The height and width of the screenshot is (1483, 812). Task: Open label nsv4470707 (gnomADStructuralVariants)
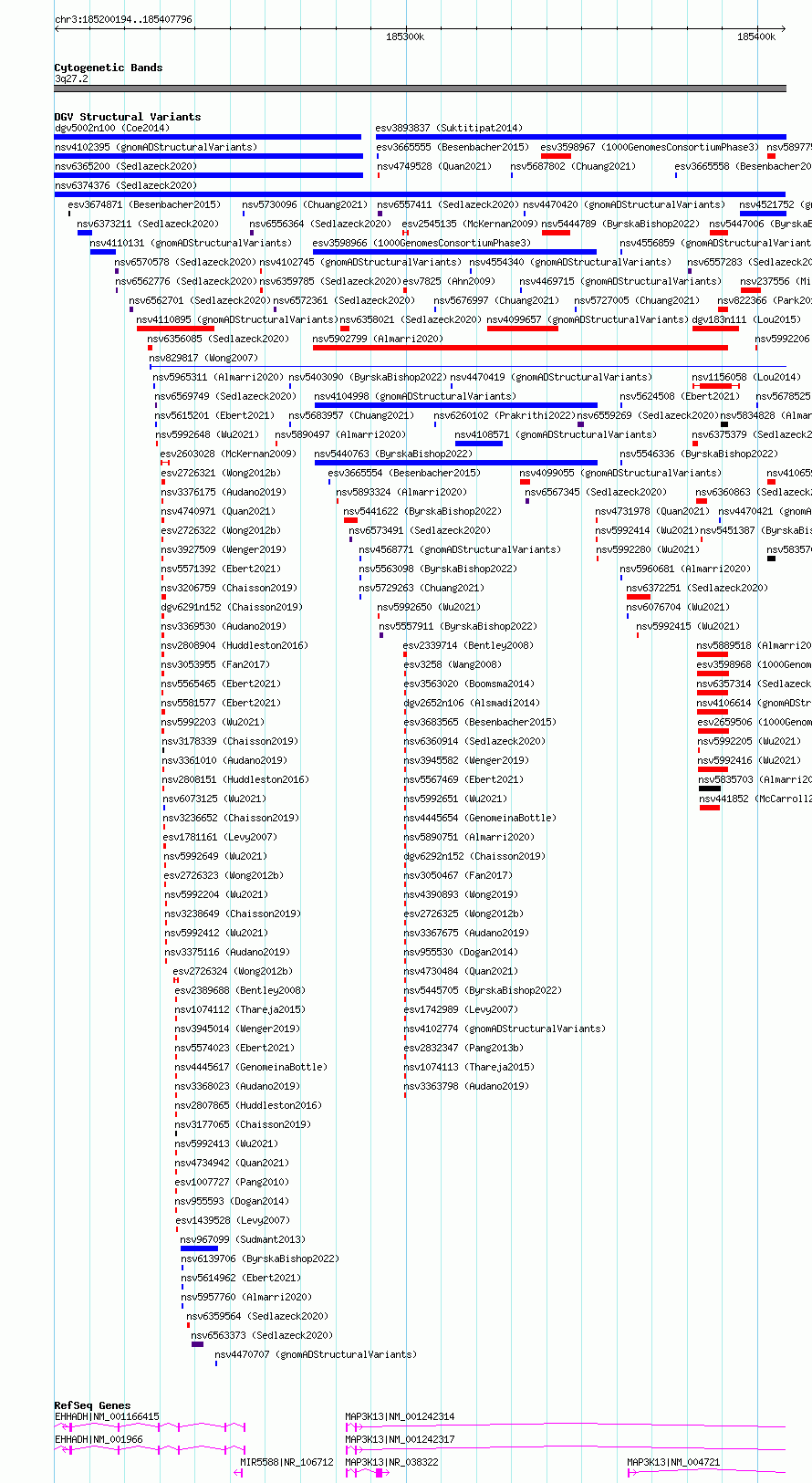[x=316, y=1354]
